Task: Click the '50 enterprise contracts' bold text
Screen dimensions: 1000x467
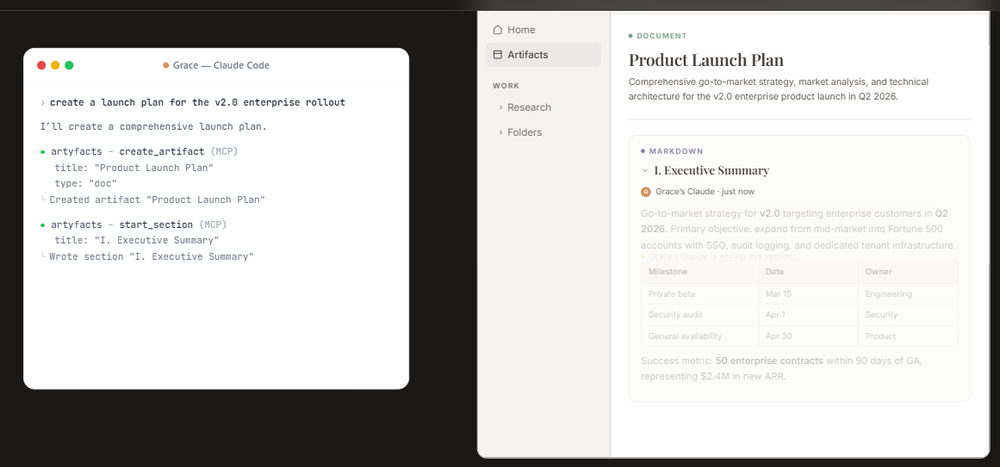Action: point(769,361)
